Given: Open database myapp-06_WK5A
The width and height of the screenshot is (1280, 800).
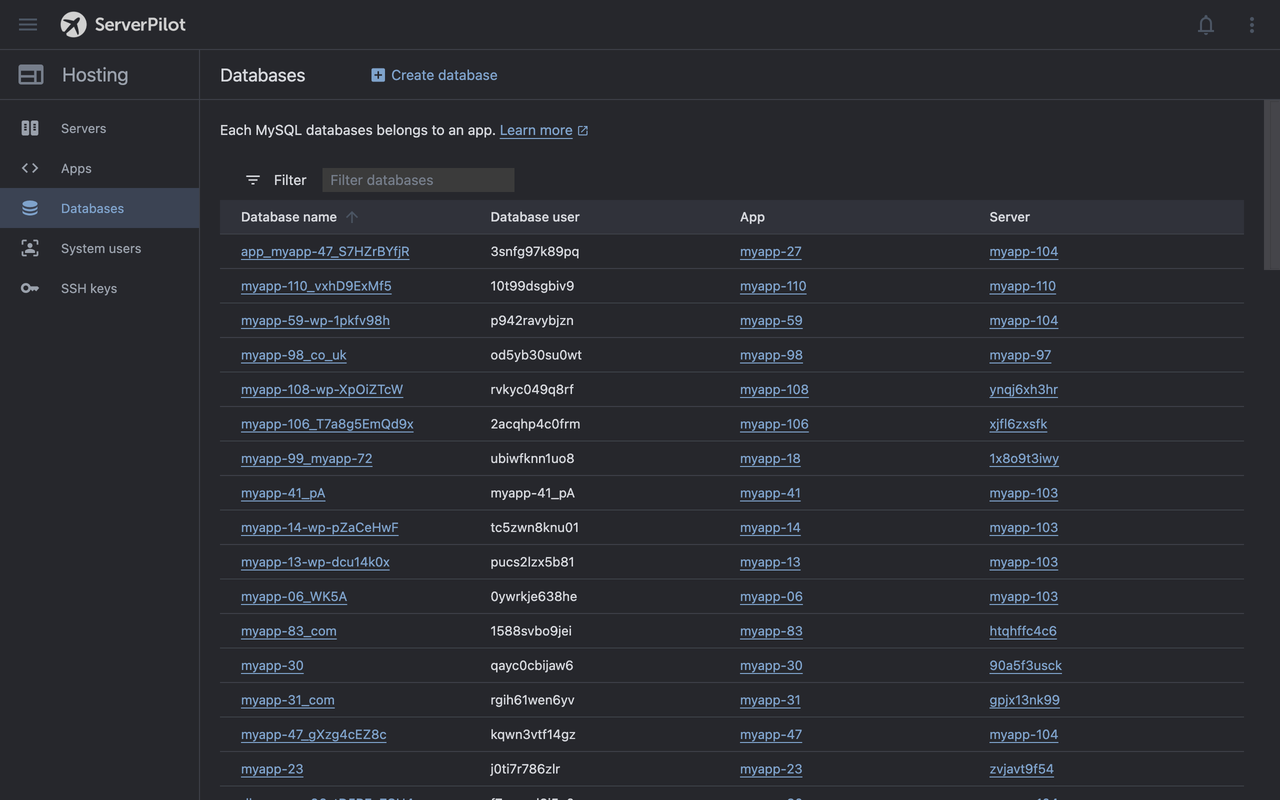Looking at the screenshot, I should pyautogui.click(x=294, y=597).
